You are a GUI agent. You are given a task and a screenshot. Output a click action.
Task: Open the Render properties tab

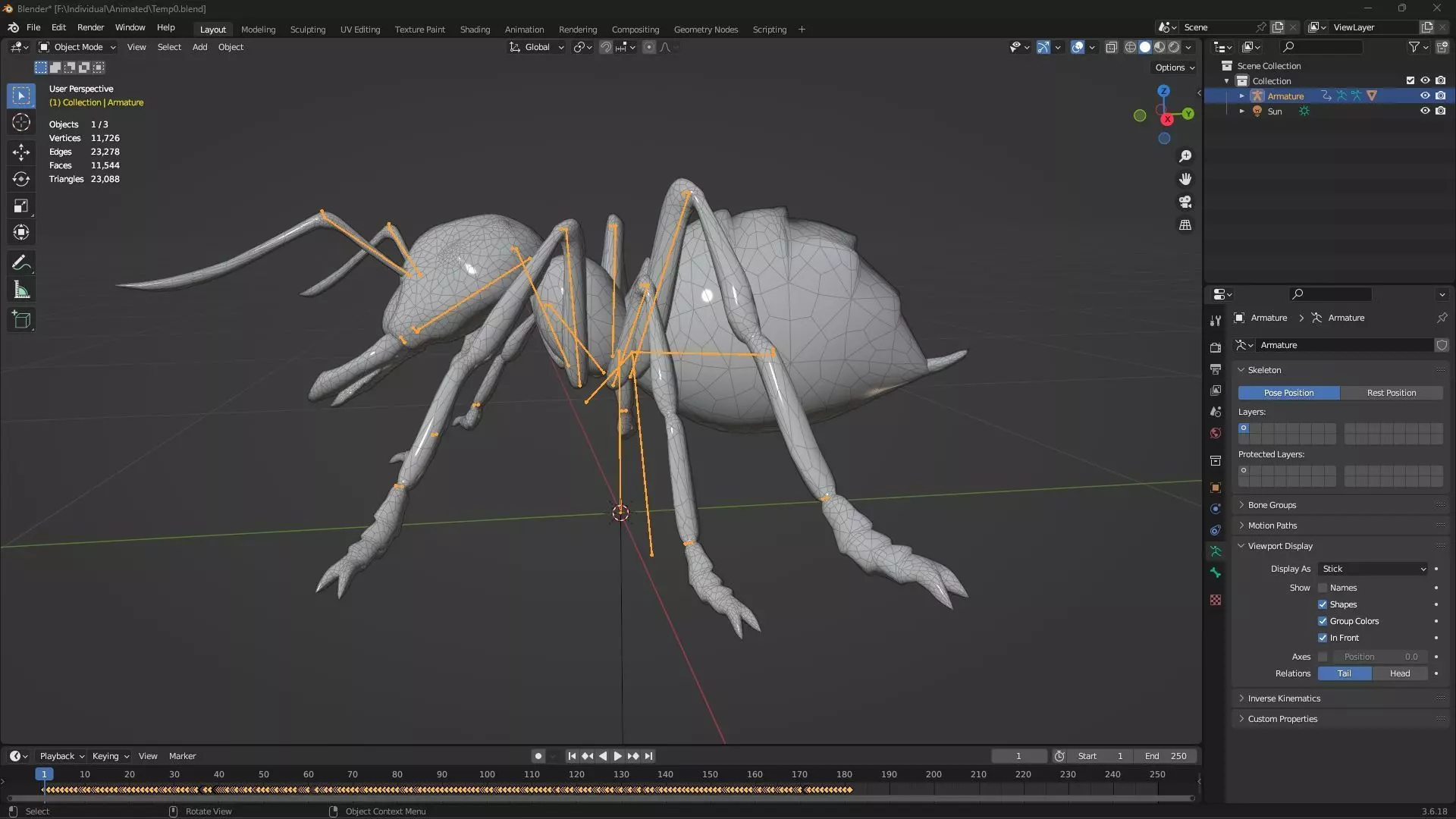[1216, 347]
